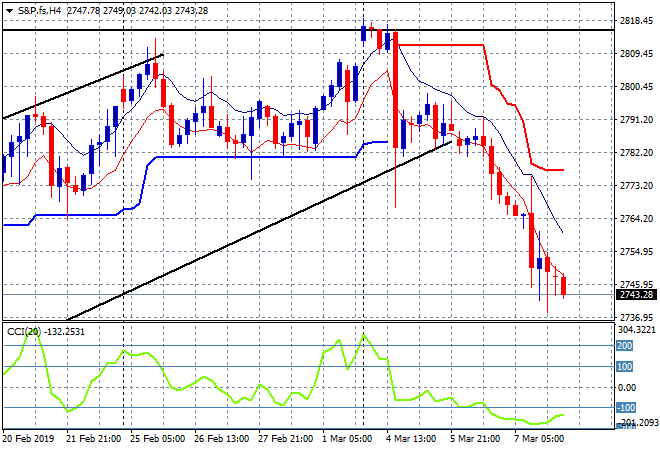
Task: Click the CCI -100 level label
Action: pyautogui.click(x=626, y=407)
